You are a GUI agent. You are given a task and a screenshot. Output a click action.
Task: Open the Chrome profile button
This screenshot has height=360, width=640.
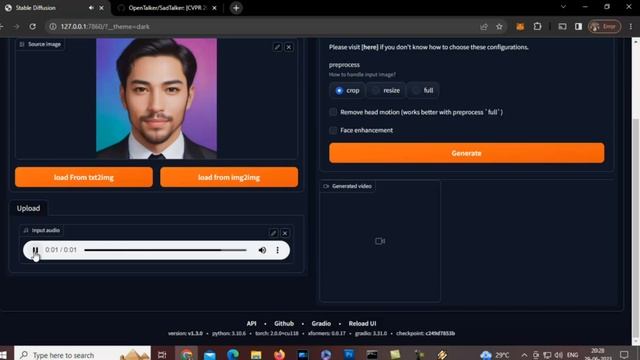(604, 27)
